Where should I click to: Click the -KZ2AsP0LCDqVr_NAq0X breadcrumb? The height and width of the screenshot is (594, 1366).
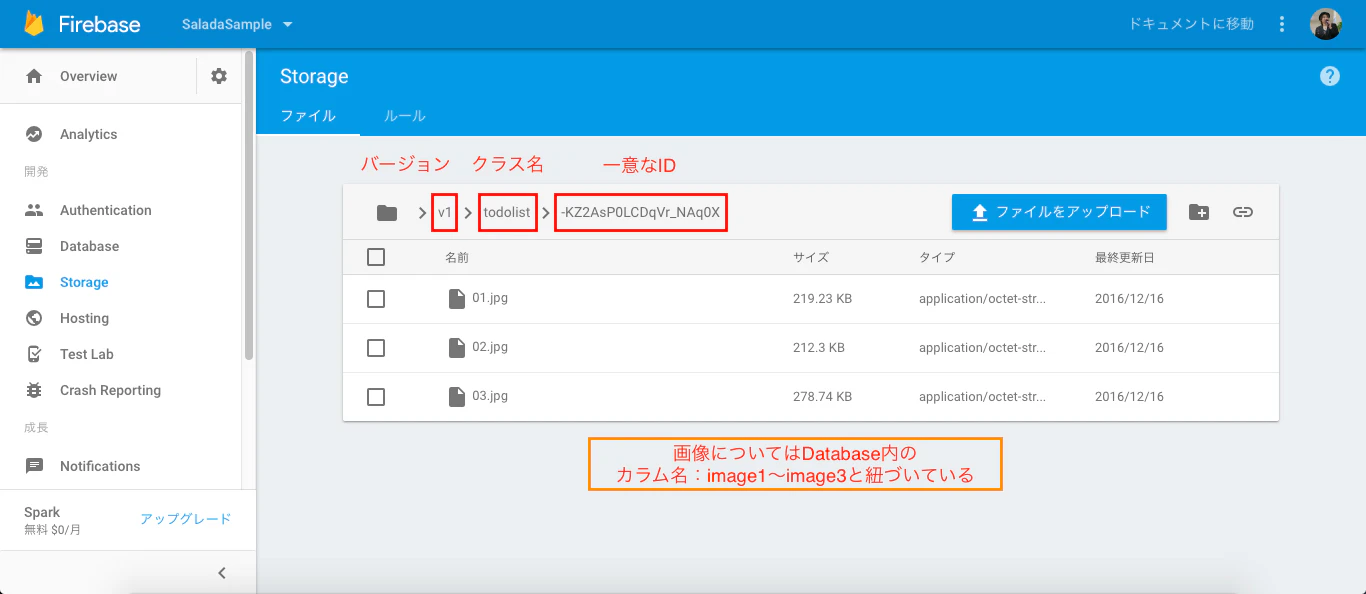coord(640,212)
